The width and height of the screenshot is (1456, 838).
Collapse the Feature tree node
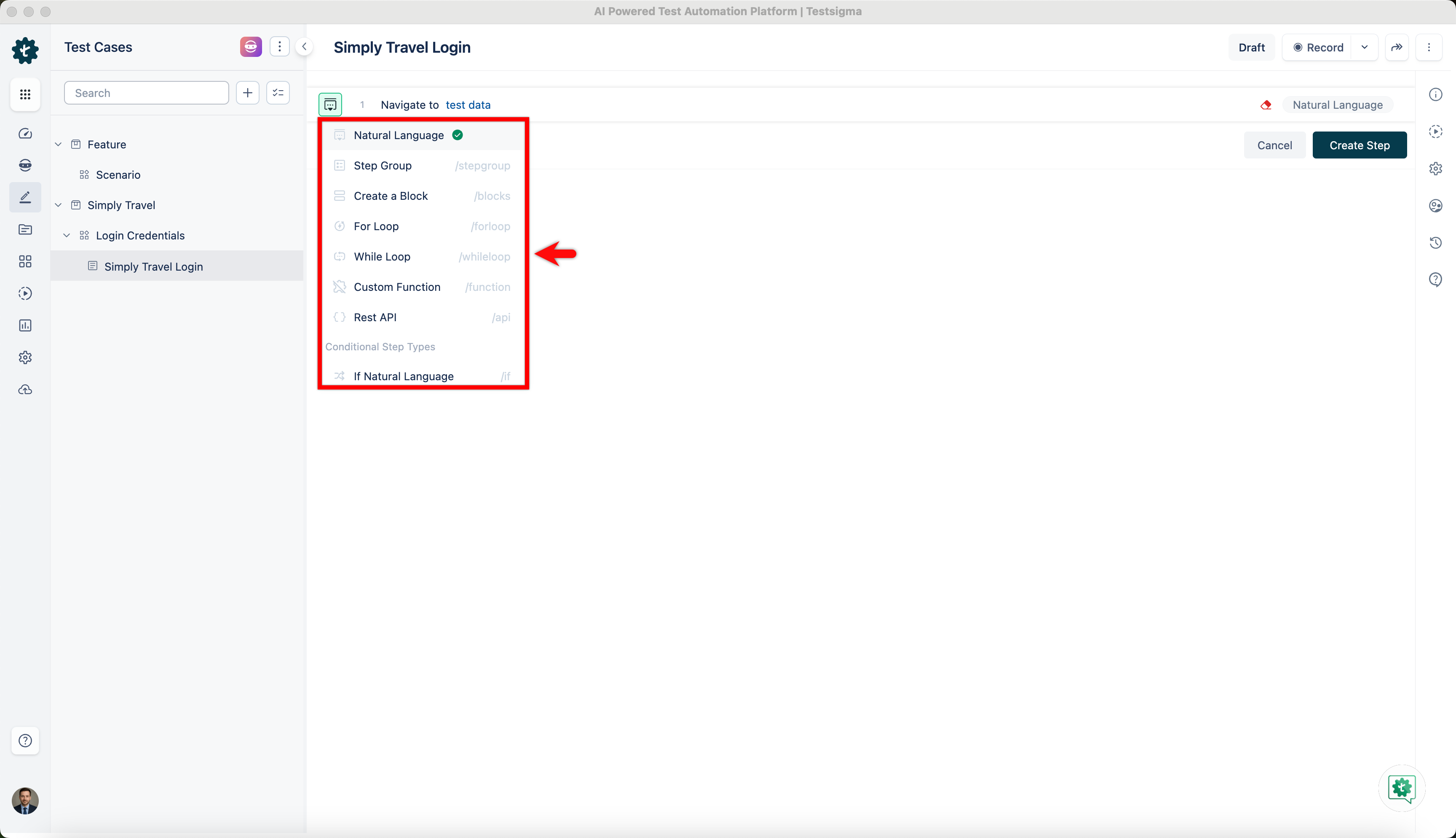(x=58, y=145)
